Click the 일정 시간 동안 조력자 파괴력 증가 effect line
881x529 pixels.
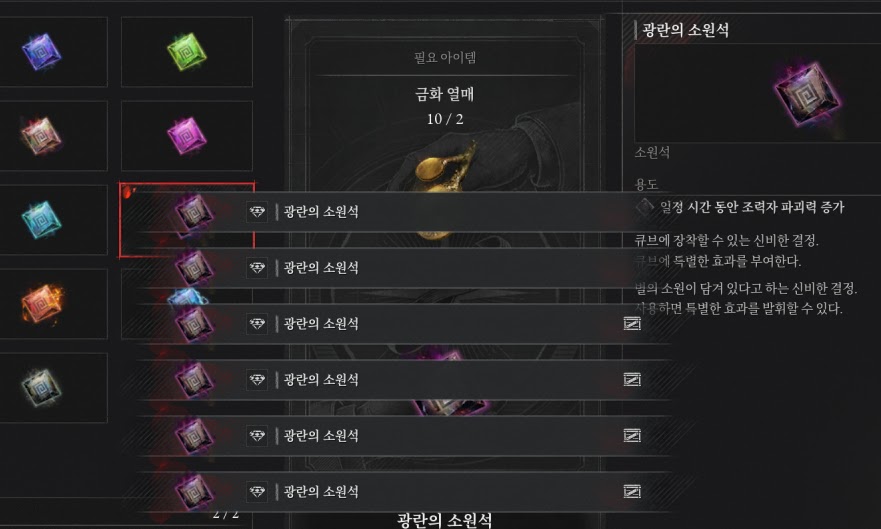pos(752,207)
